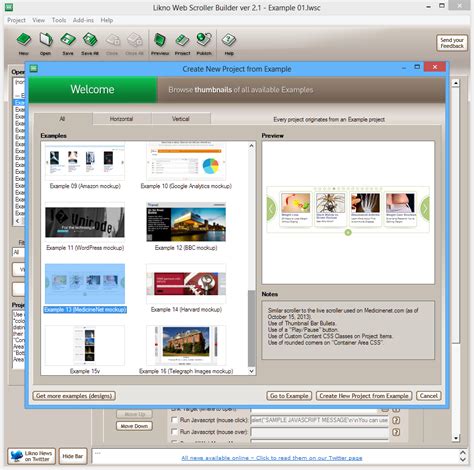474x470 pixels.
Task: Click the Project toolbar icon
Action: 182,40
